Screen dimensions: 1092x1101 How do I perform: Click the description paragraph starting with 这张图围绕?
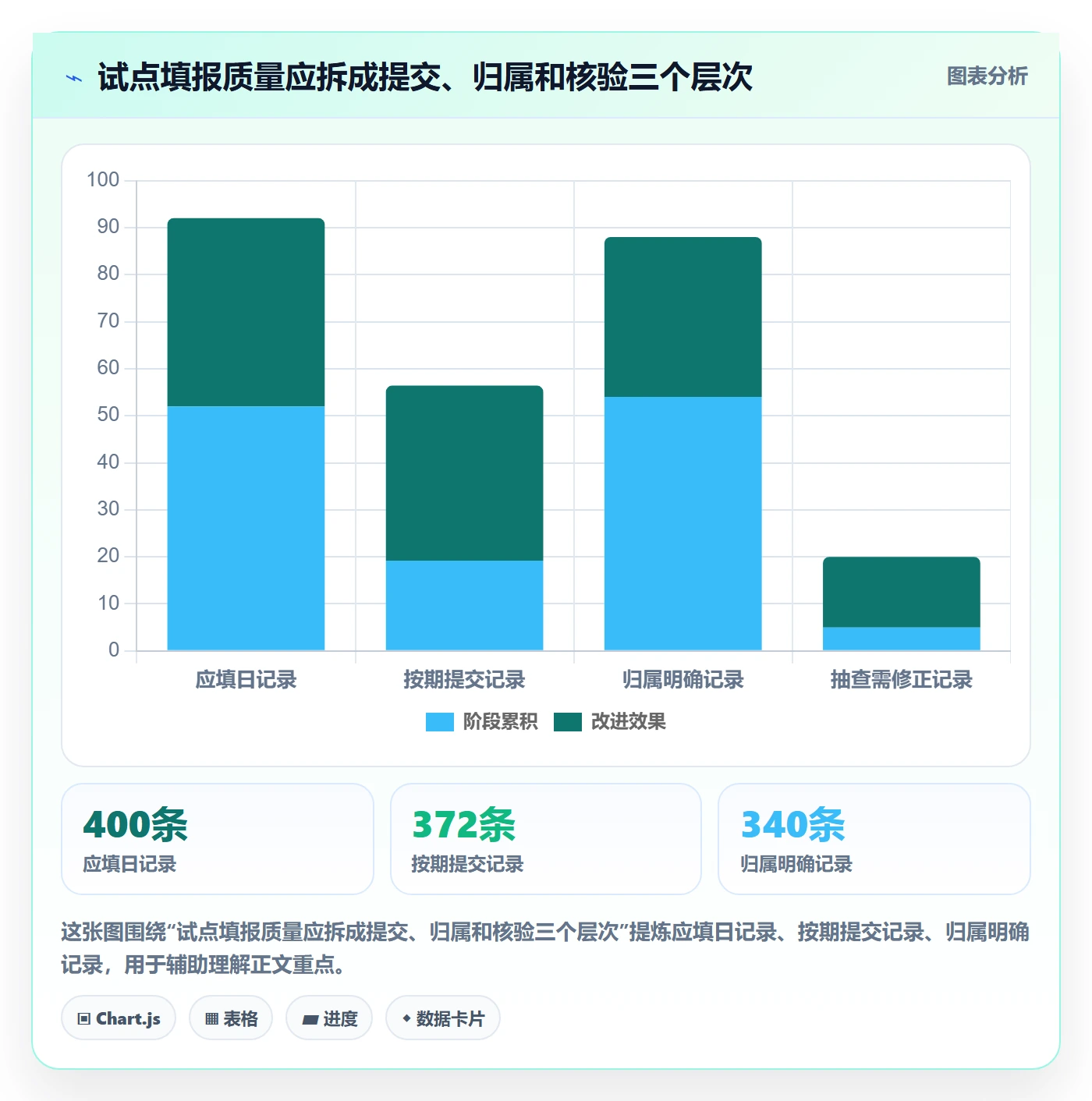pyautogui.click(x=546, y=948)
